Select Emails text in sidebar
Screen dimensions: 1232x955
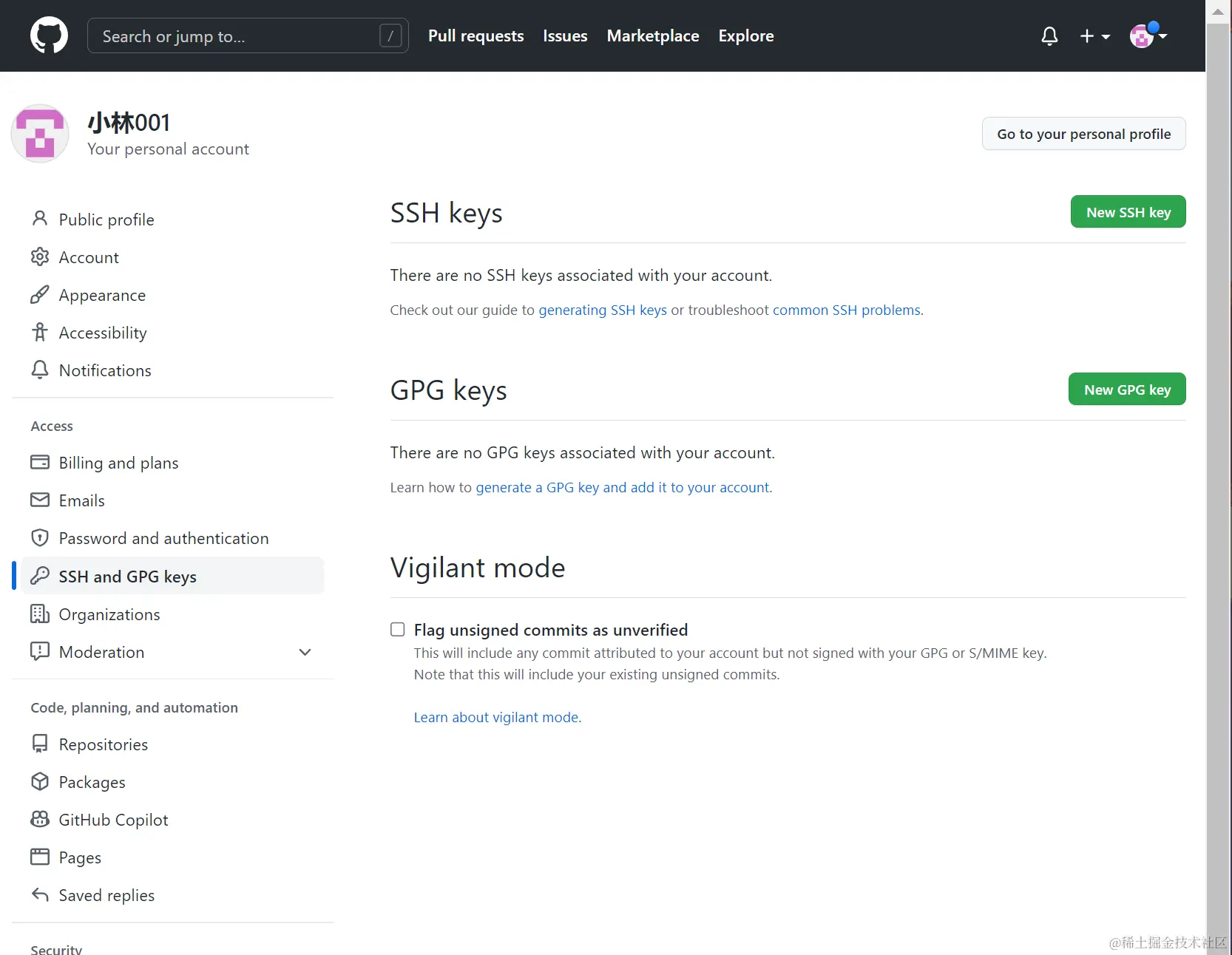click(x=81, y=500)
